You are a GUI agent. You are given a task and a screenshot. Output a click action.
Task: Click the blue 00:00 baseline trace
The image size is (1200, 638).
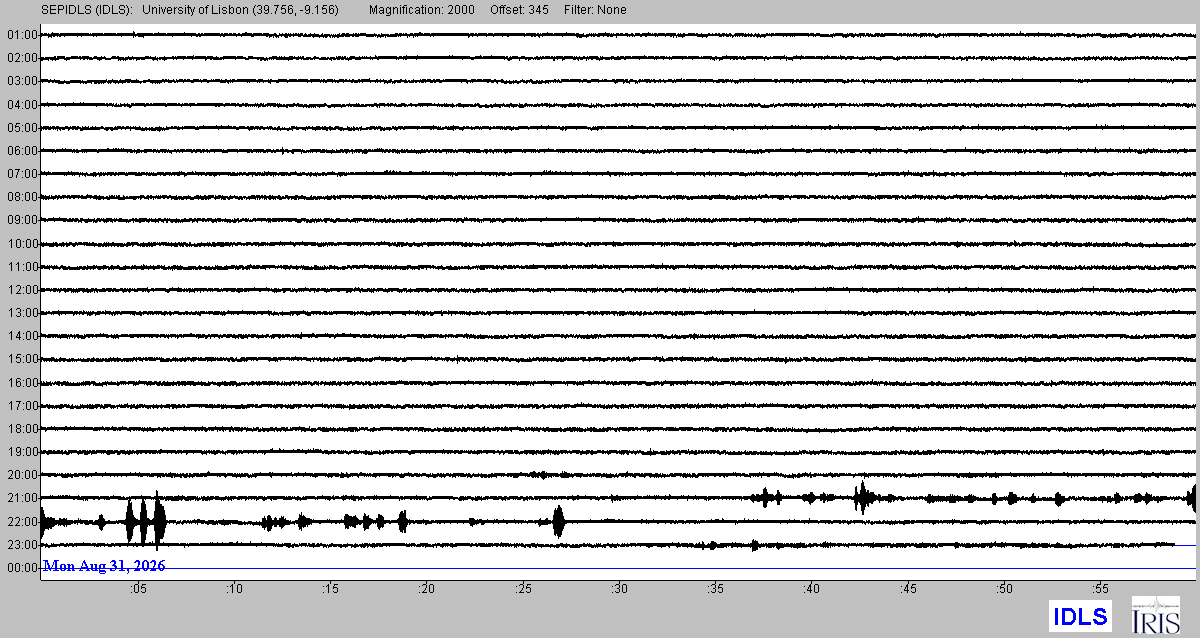click(x=618, y=568)
